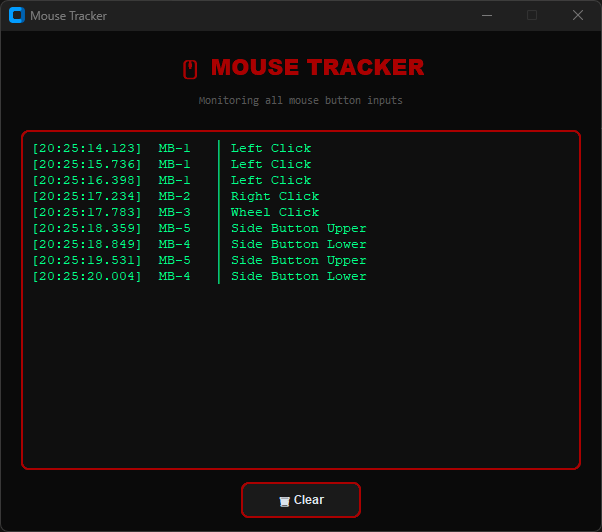Screen dimensions: 602x532
Task: Click the MB-2 button code
Action: 174,197
